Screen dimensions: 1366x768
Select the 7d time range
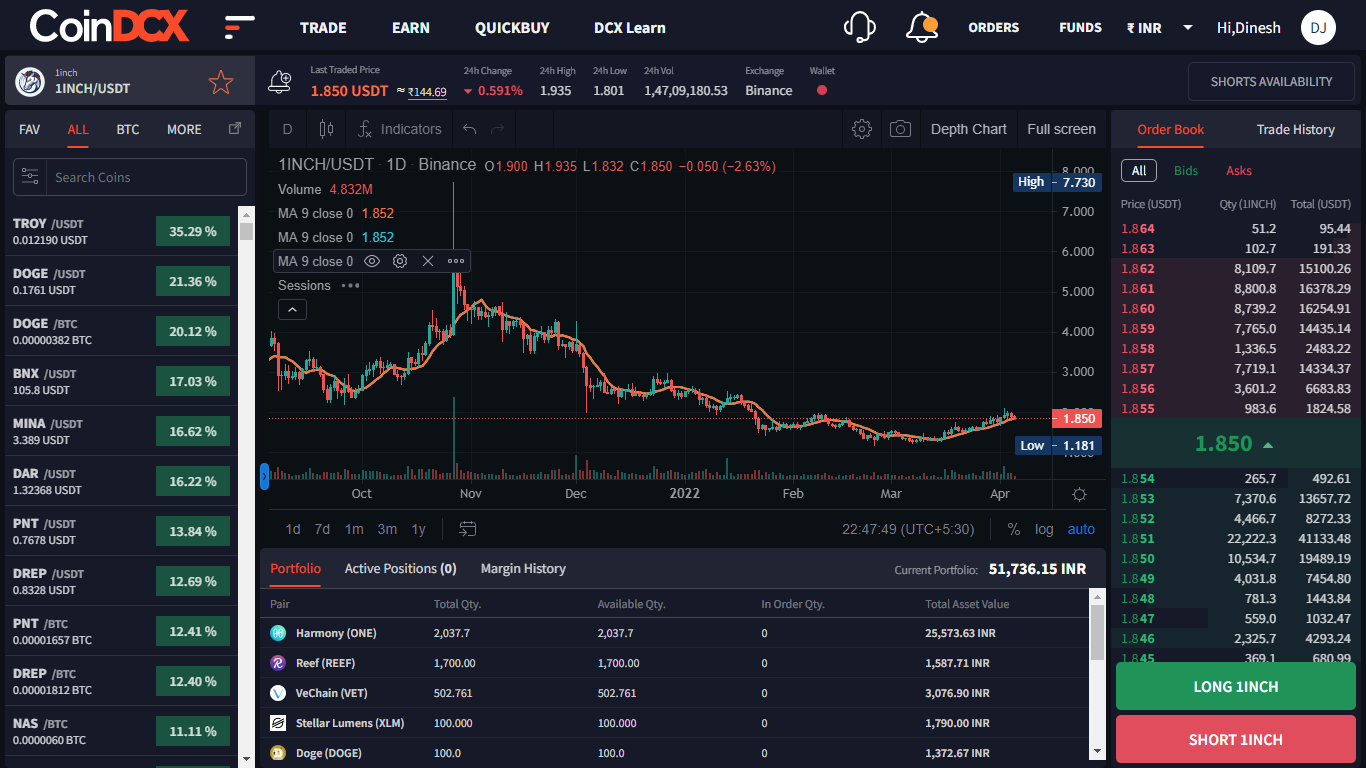[322, 529]
